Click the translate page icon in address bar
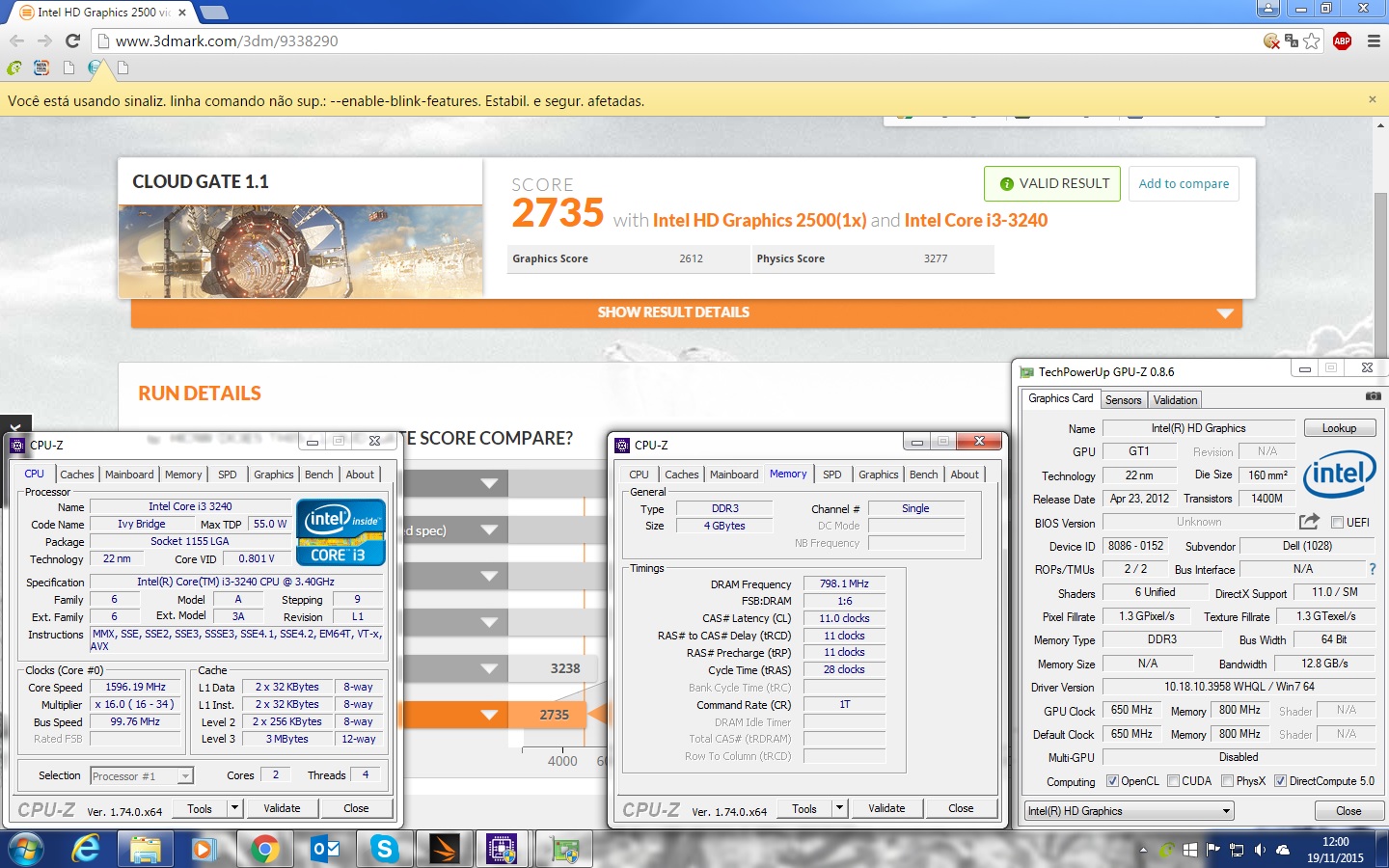This screenshot has width=1389, height=868. pyautogui.click(x=1292, y=41)
